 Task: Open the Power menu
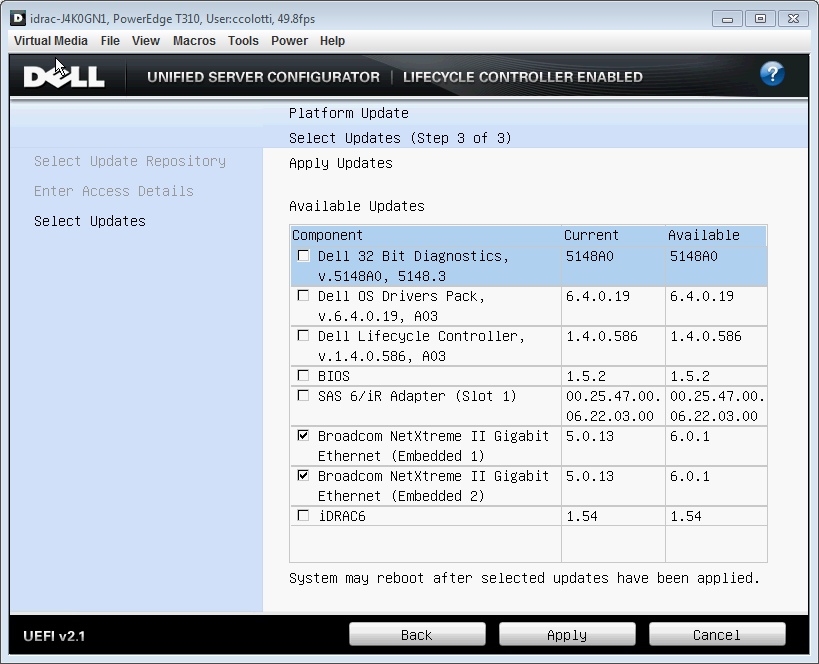[289, 41]
